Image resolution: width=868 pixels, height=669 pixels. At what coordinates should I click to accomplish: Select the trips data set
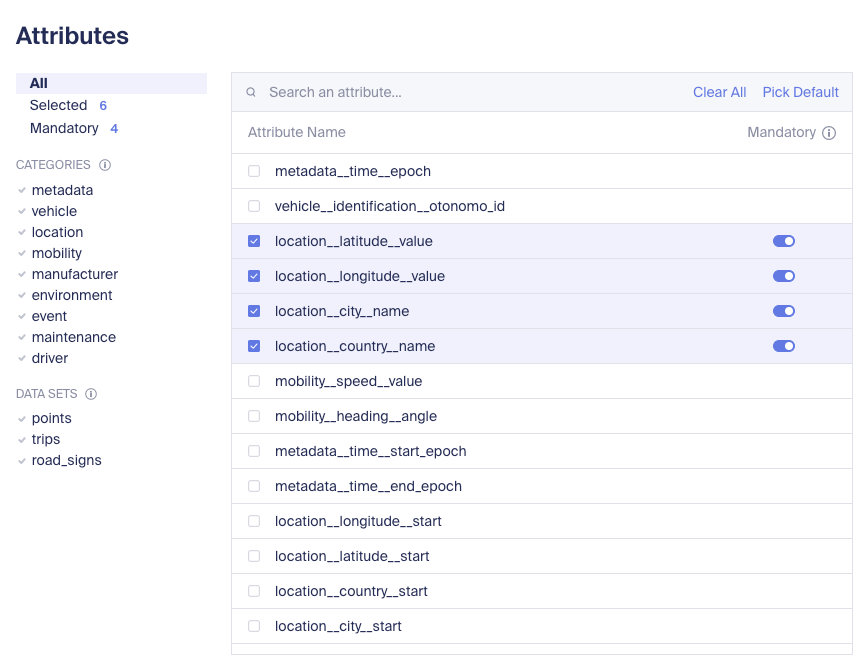tap(46, 440)
